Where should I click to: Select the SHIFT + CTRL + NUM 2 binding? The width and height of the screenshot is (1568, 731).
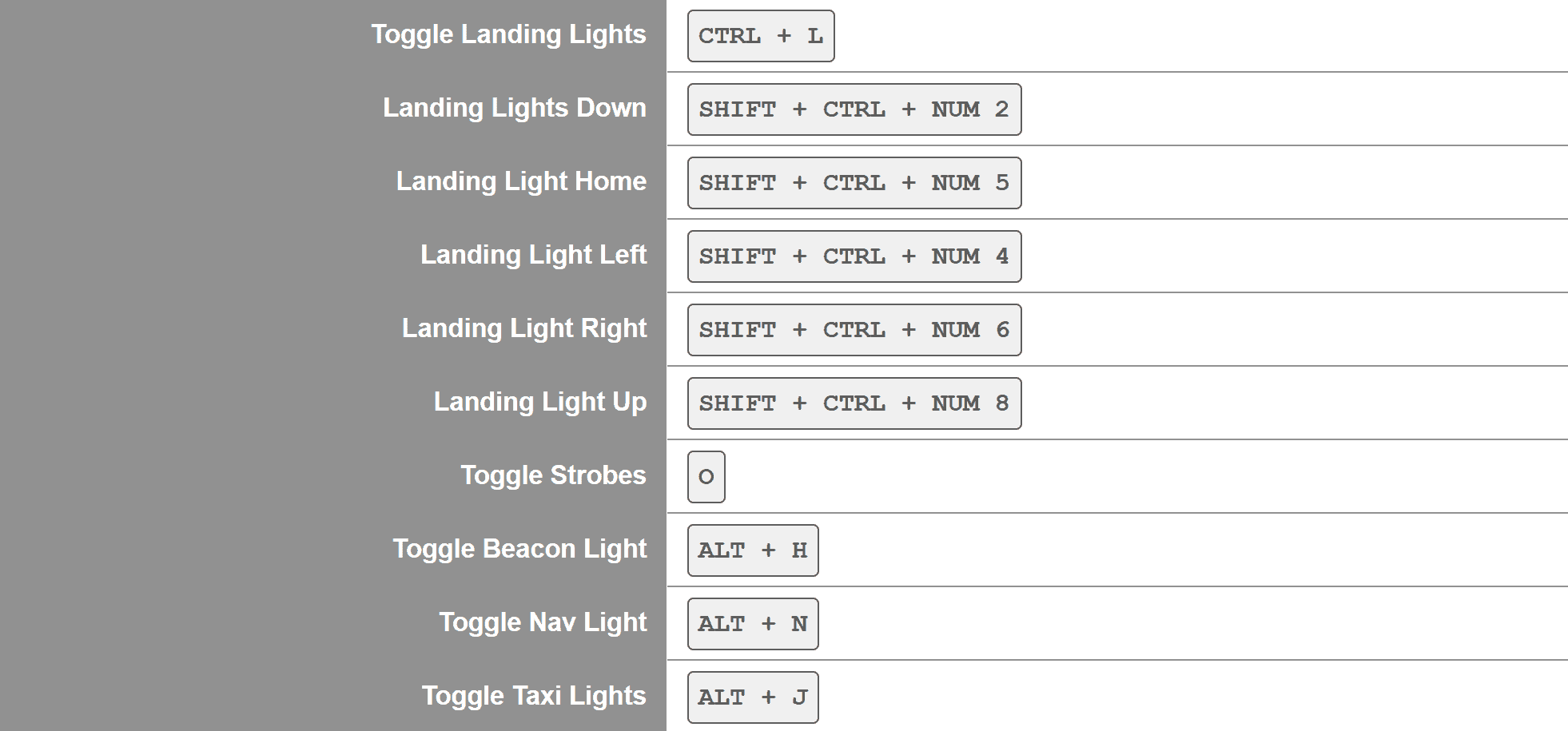pos(854,109)
